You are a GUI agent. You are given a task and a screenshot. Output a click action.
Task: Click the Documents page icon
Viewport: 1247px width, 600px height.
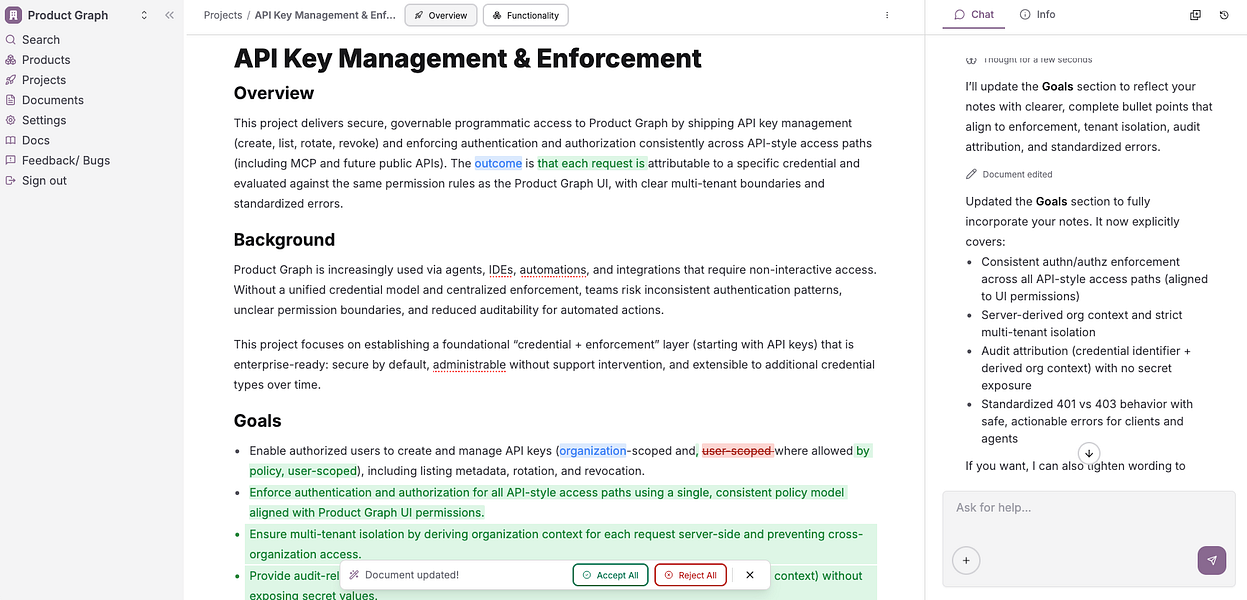pyautogui.click(x=11, y=100)
